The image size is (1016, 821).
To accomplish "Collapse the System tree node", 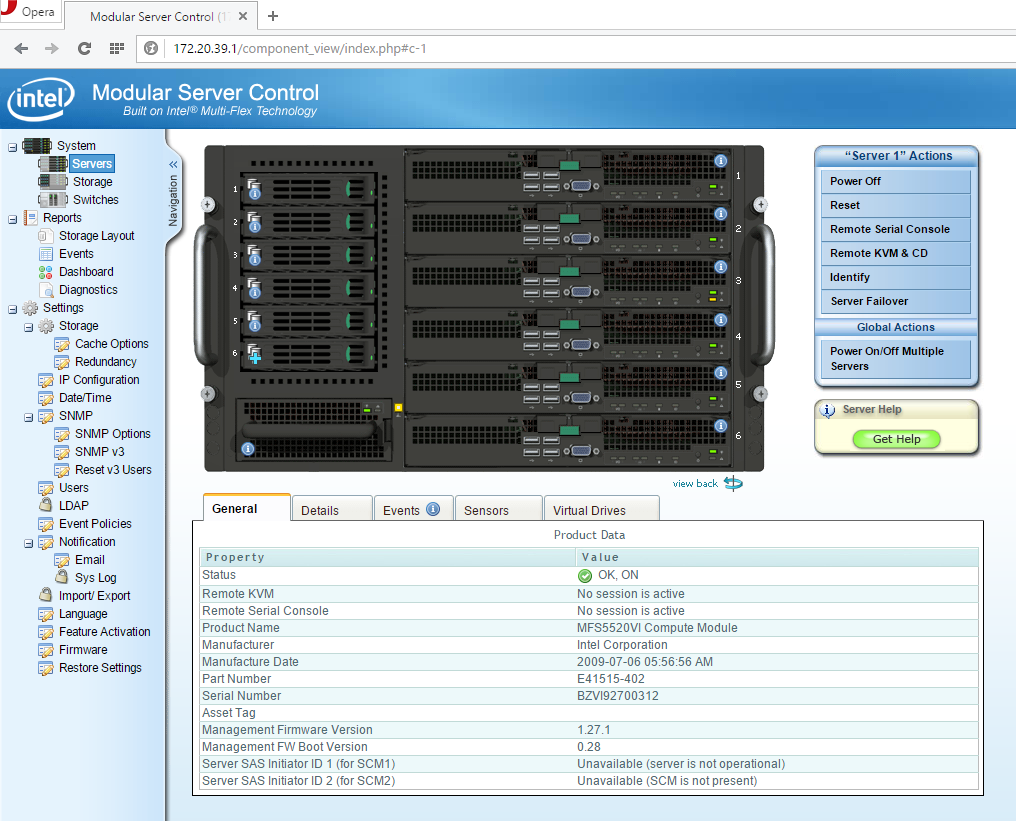I will (x=12, y=147).
